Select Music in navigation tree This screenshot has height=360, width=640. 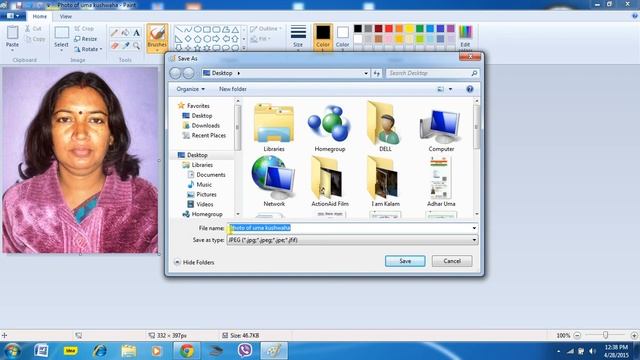point(200,184)
